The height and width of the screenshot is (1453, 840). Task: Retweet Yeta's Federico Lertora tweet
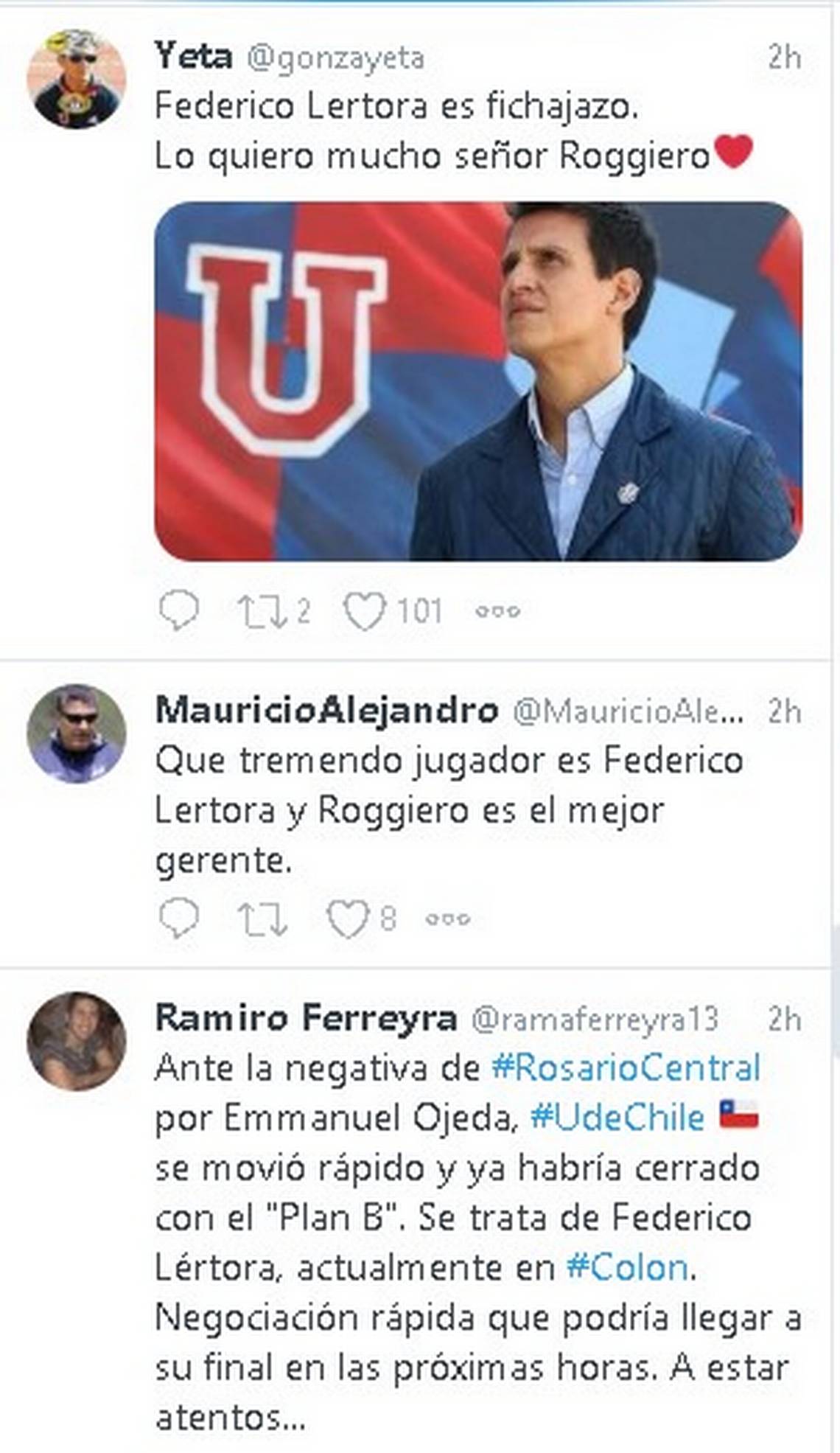[262, 611]
